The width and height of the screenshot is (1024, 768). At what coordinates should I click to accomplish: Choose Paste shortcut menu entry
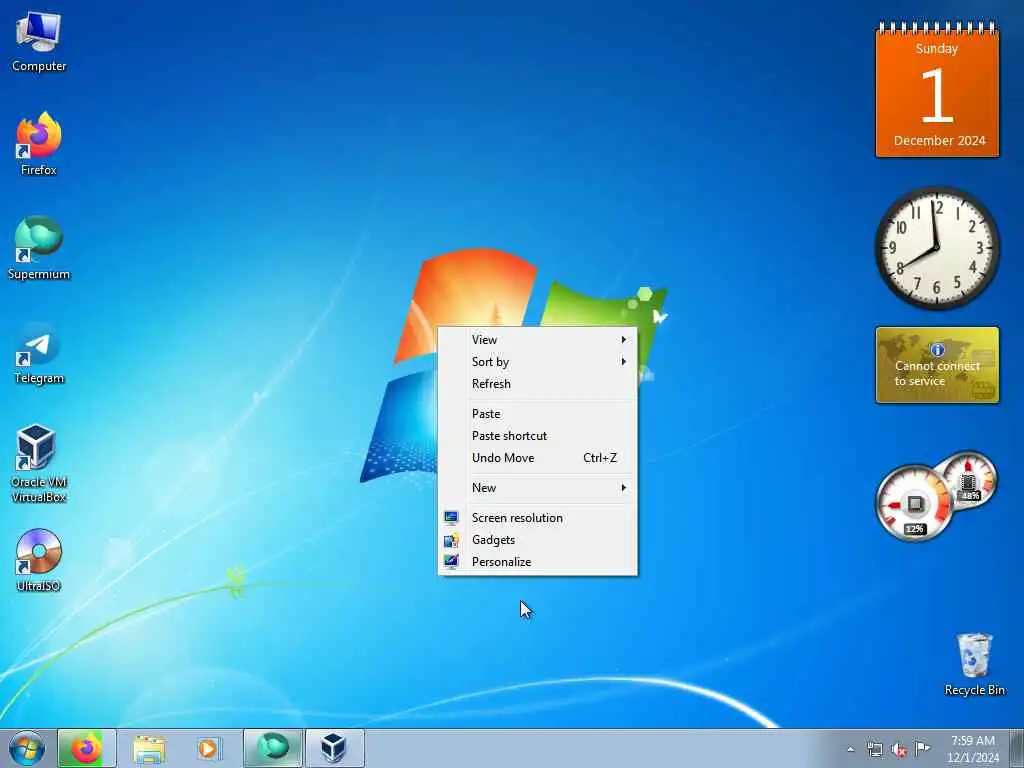coord(537,436)
